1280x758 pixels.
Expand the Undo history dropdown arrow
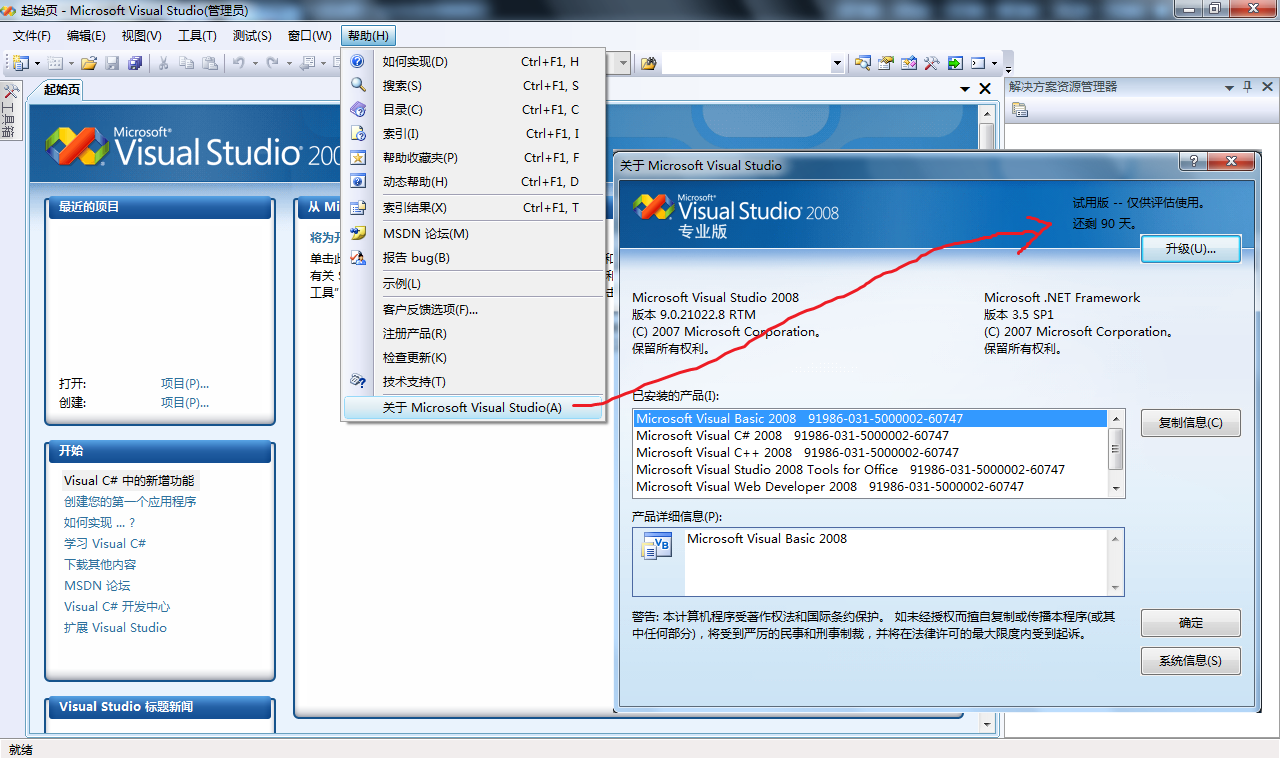(255, 63)
